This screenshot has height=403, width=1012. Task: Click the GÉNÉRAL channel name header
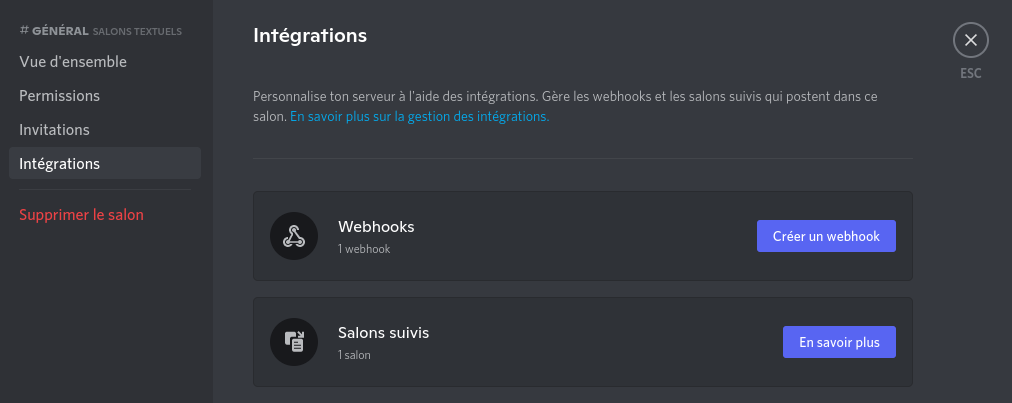[x=60, y=30]
